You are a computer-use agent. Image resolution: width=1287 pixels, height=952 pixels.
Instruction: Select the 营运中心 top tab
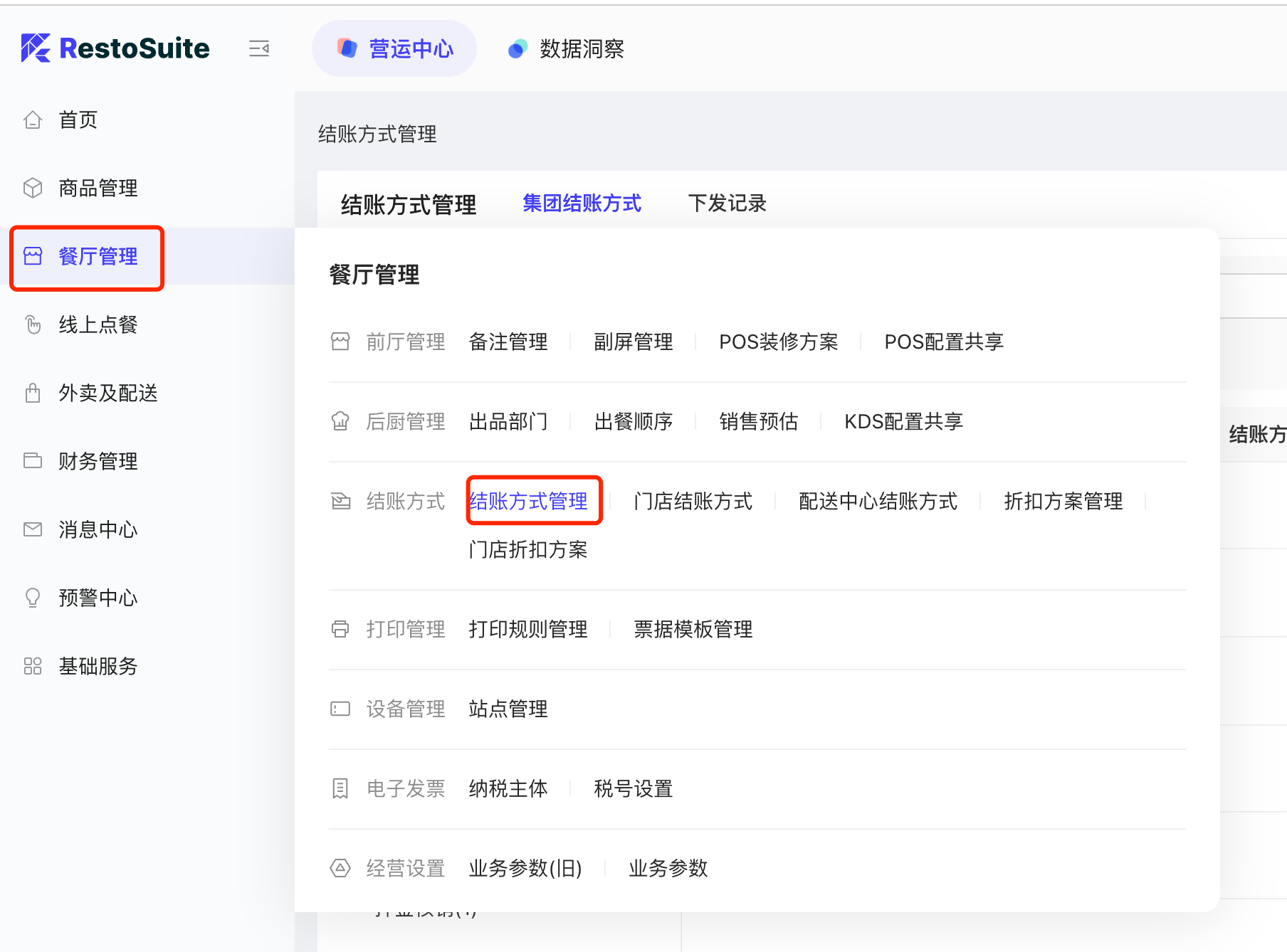[x=394, y=48]
